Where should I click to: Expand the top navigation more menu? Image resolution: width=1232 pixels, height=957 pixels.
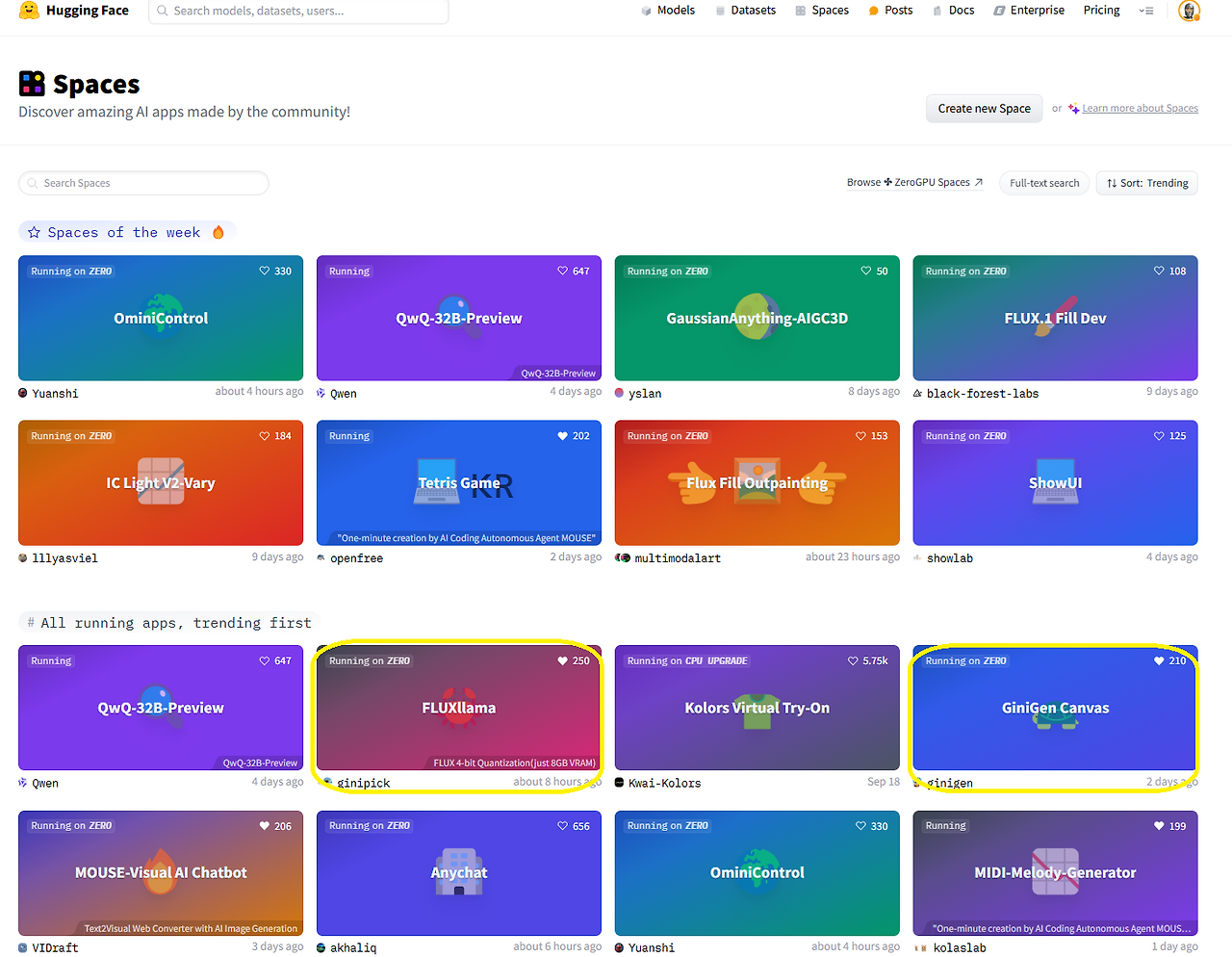1146,11
